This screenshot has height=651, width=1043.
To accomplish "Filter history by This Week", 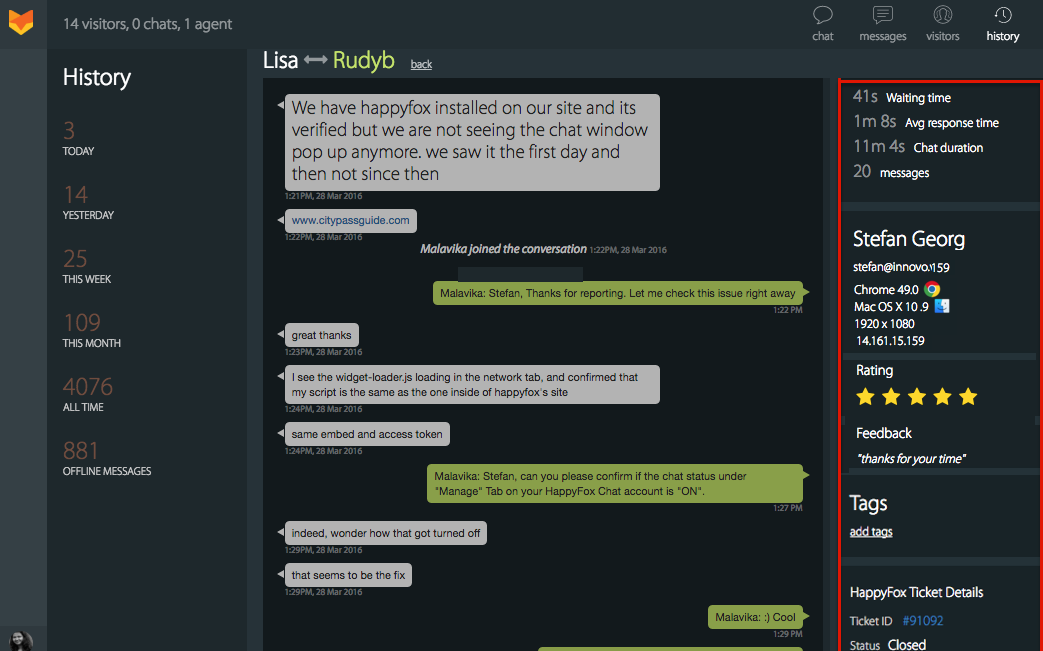I will click(x=86, y=266).
